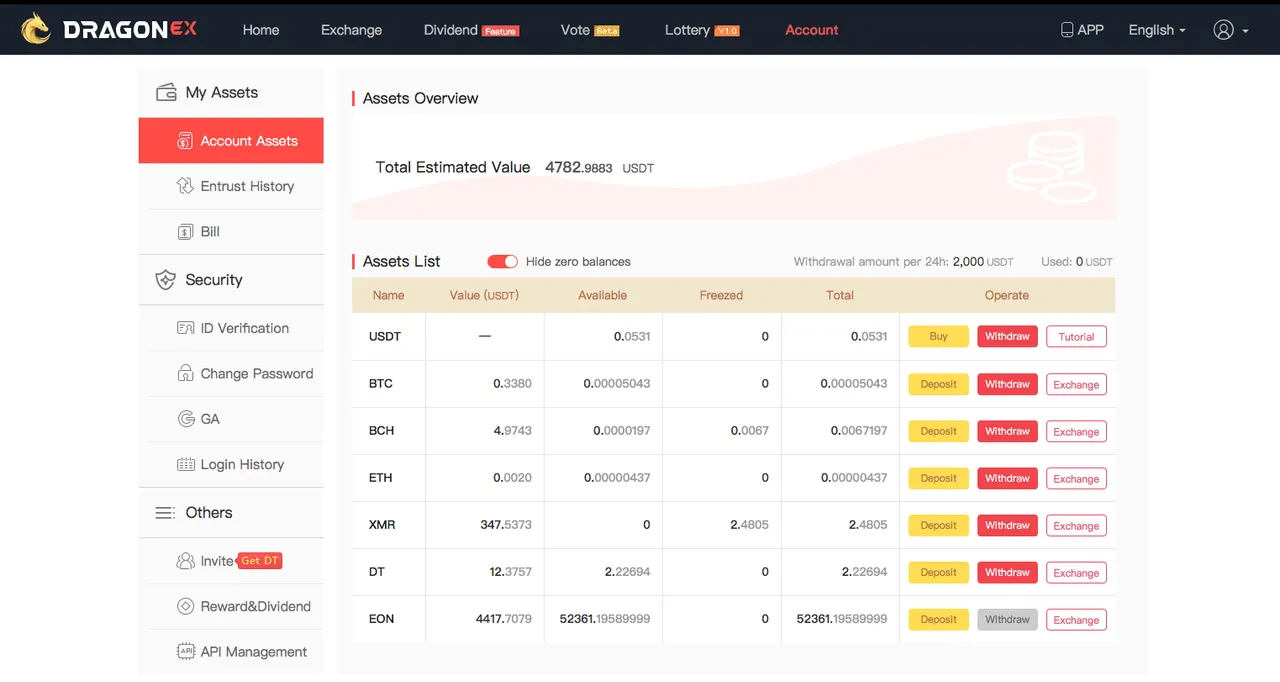The width and height of the screenshot is (1280, 682).
Task: Click Withdraw button for BTC
Action: [x=1007, y=384]
